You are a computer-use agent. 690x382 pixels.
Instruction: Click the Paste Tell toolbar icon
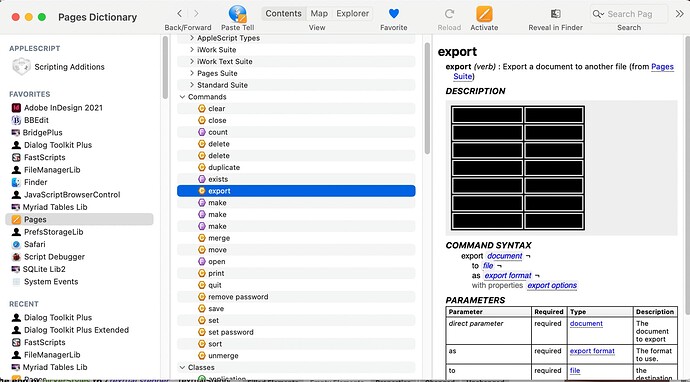click(x=238, y=14)
